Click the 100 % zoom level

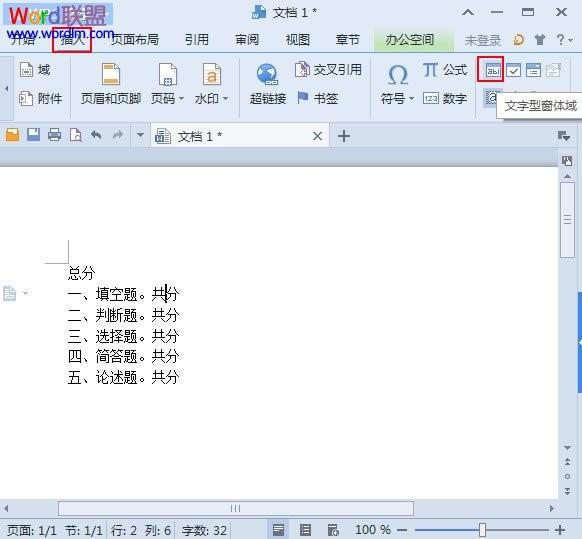tap(373, 530)
